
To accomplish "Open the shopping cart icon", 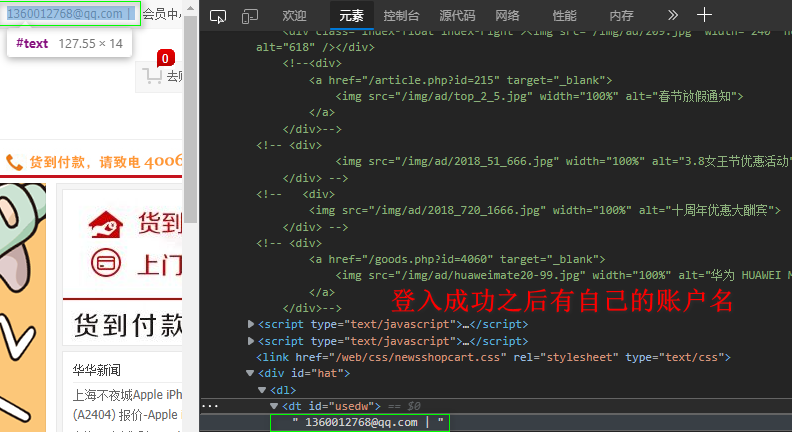I will coord(152,76).
